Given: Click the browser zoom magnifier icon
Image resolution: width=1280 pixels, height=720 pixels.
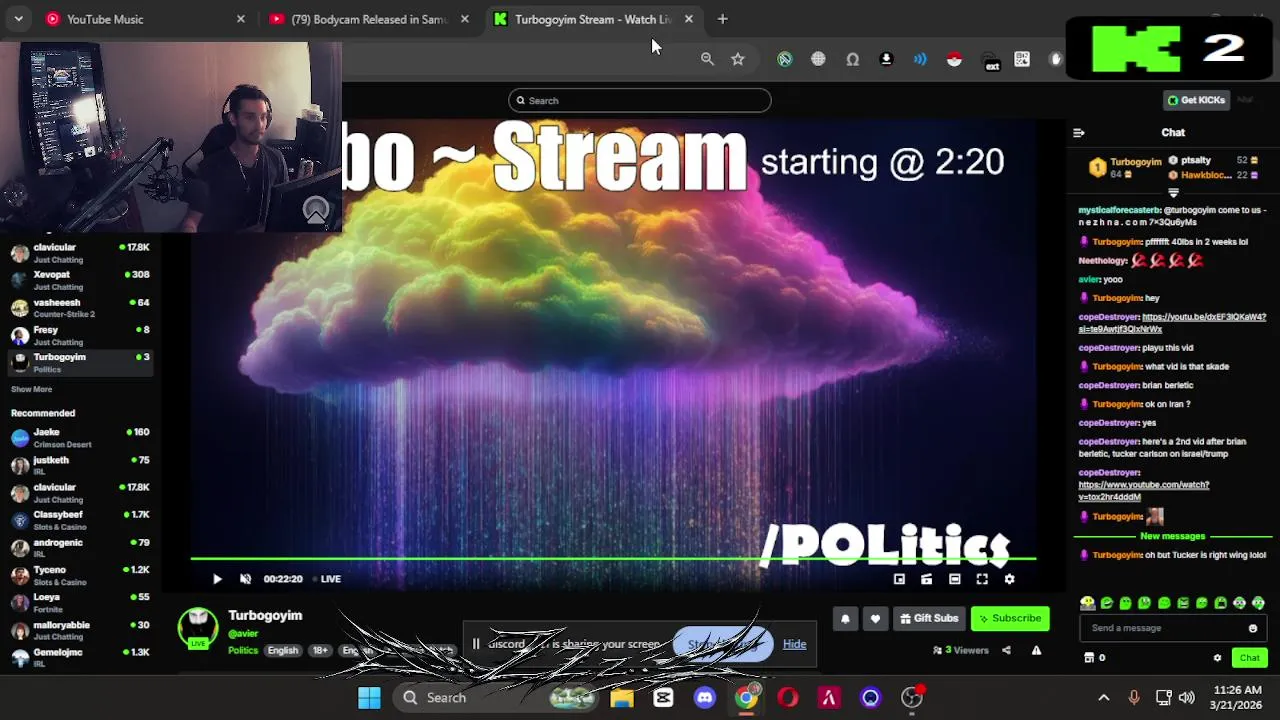Looking at the screenshot, I should coord(707,59).
